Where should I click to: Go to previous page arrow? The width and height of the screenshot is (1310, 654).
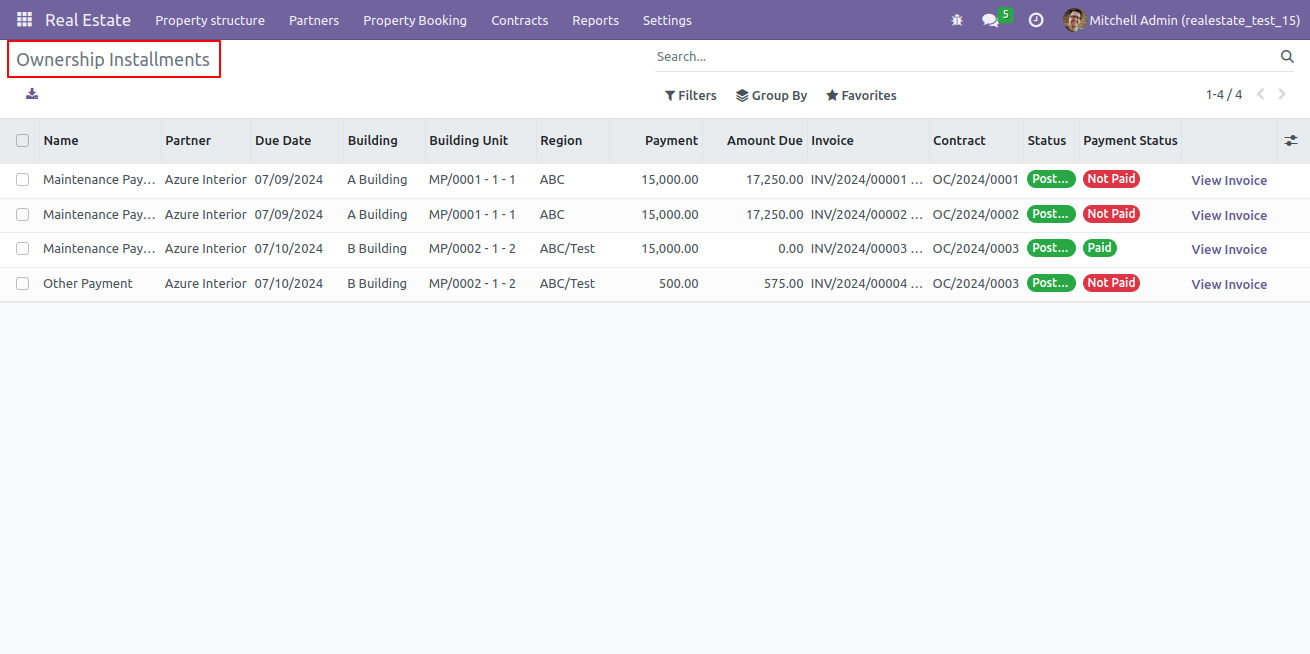click(x=1260, y=95)
